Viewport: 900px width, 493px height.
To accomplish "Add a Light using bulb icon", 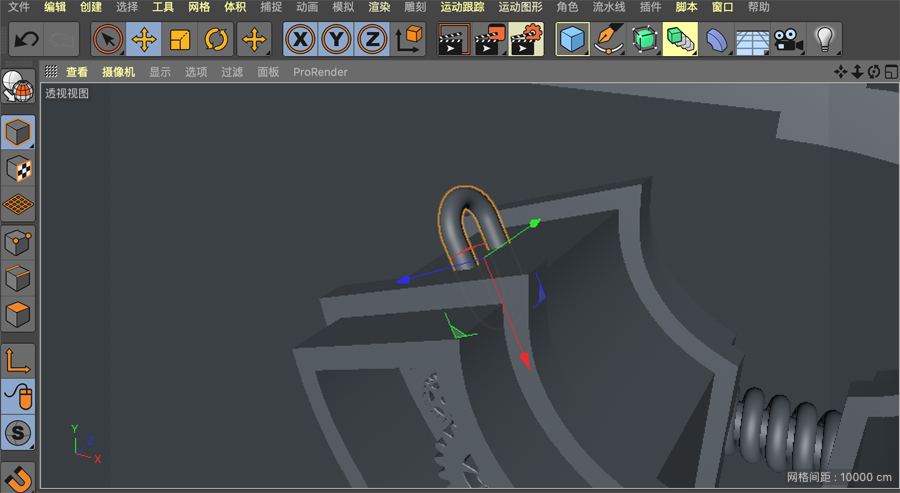I will (824, 40).
